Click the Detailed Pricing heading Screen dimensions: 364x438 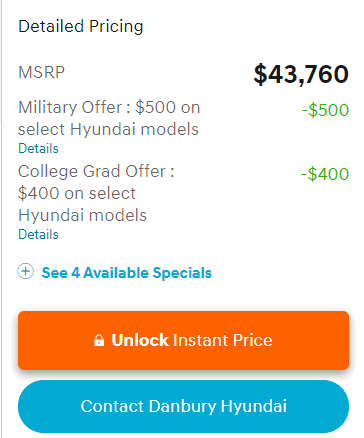(x=81, y=26)
